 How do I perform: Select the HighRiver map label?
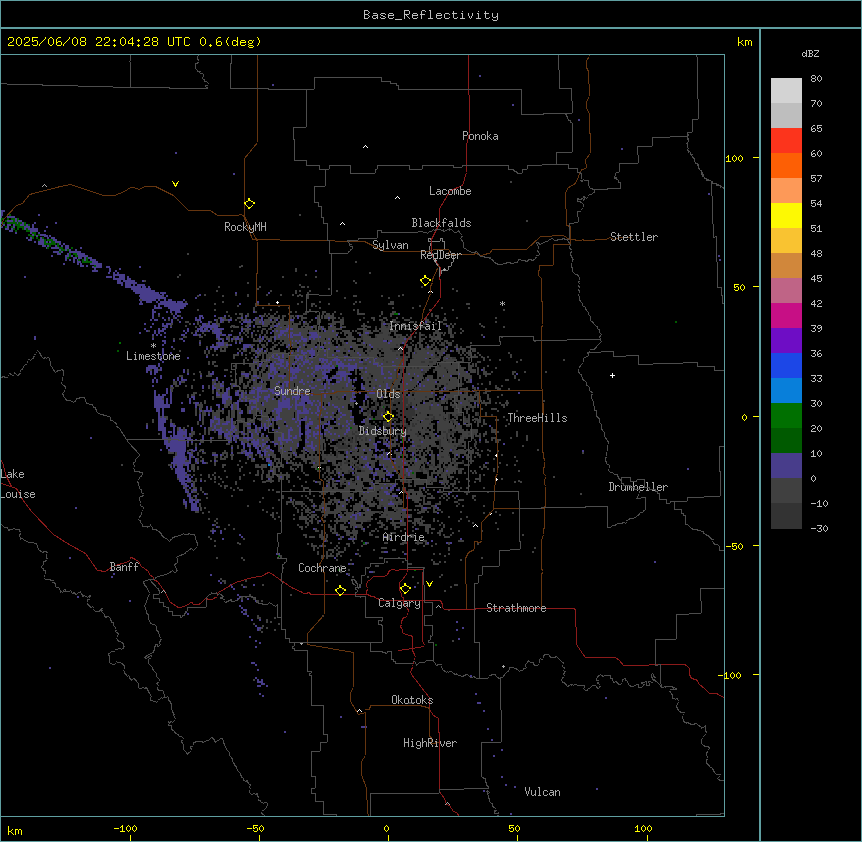click(x=430, y=743)
